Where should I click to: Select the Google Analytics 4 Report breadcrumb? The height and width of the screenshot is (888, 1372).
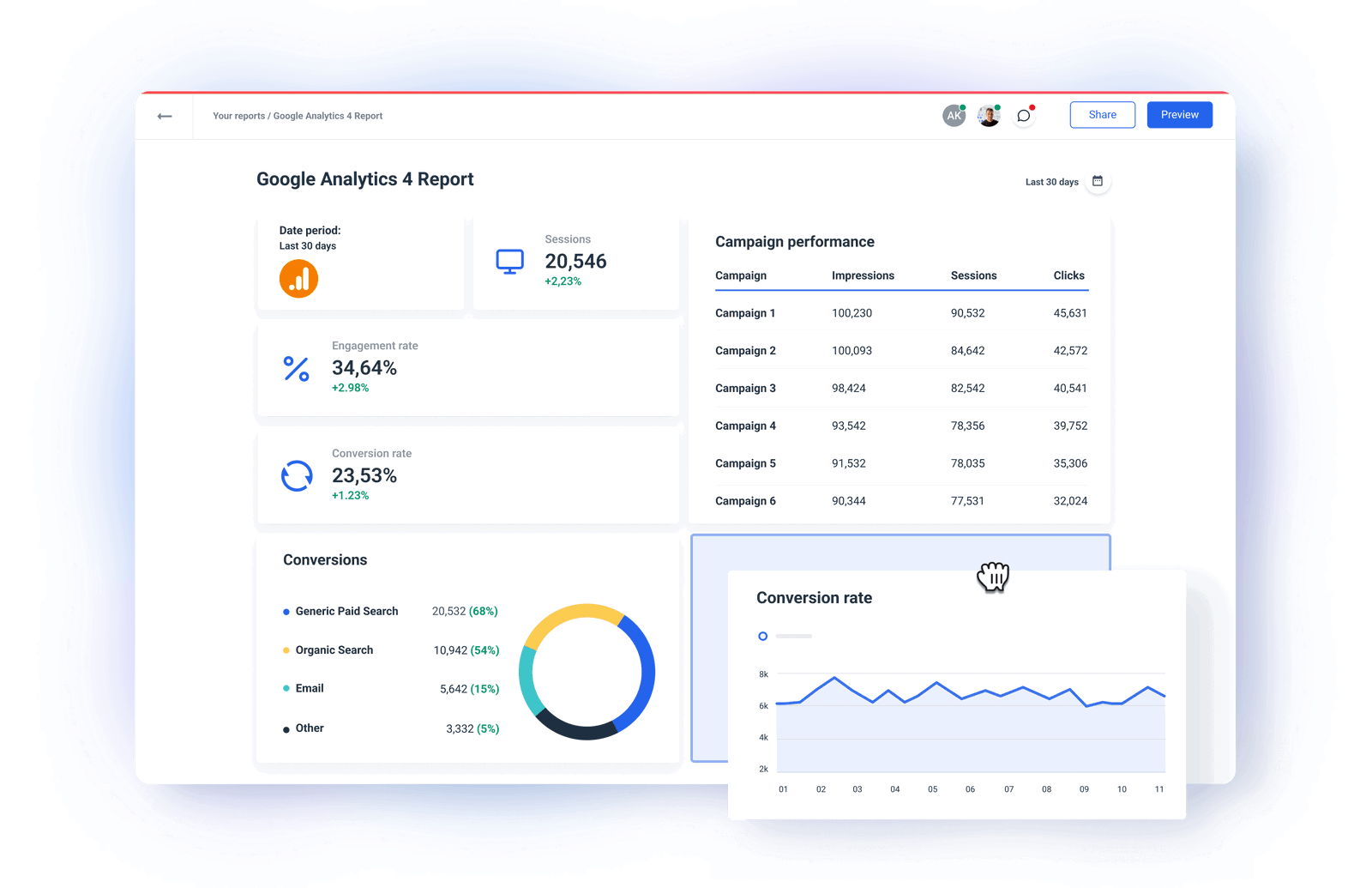328,115
